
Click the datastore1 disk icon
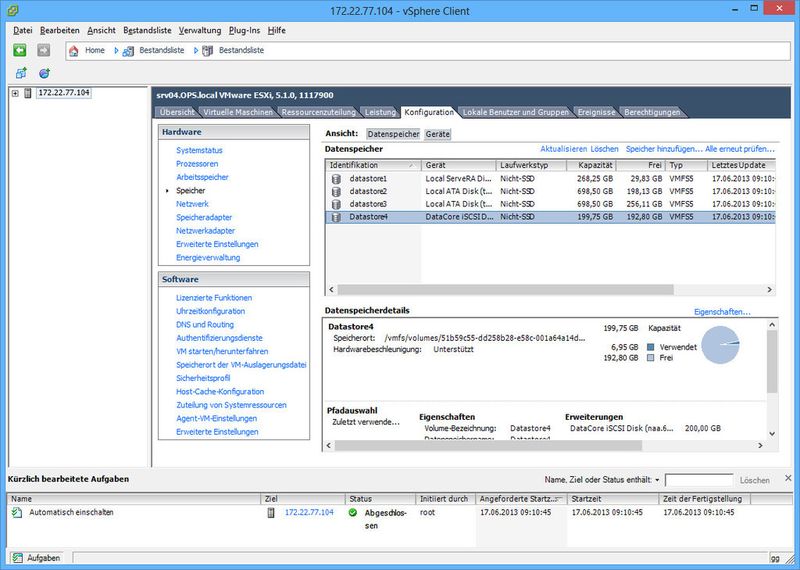pyautogui.click(x=336, y=179)
